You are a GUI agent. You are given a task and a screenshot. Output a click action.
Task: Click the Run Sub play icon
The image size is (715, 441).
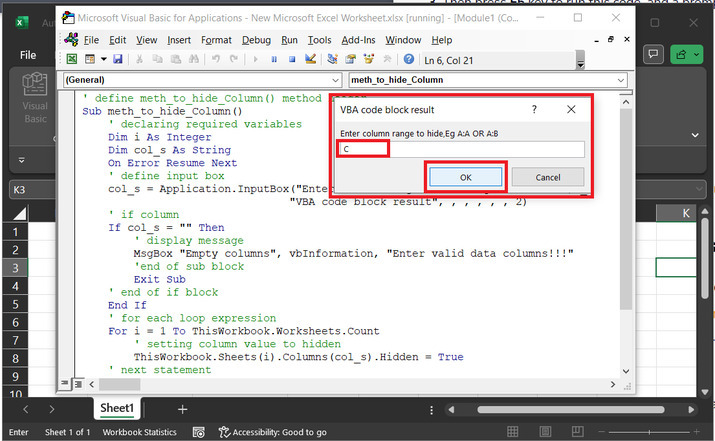pos(255,59)
